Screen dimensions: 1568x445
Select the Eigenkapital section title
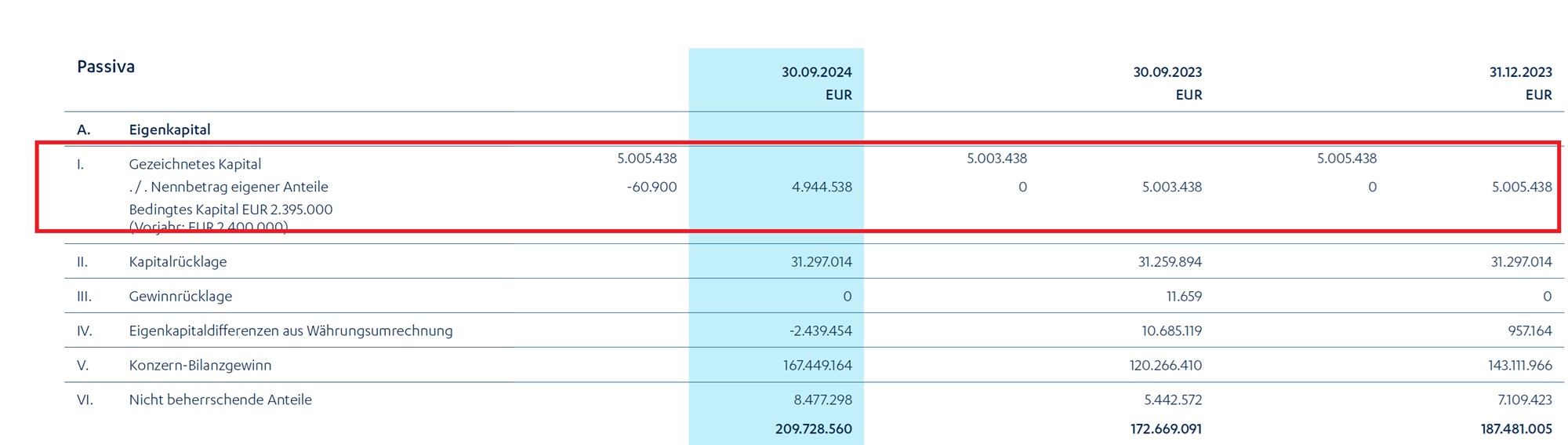(169, 129)
